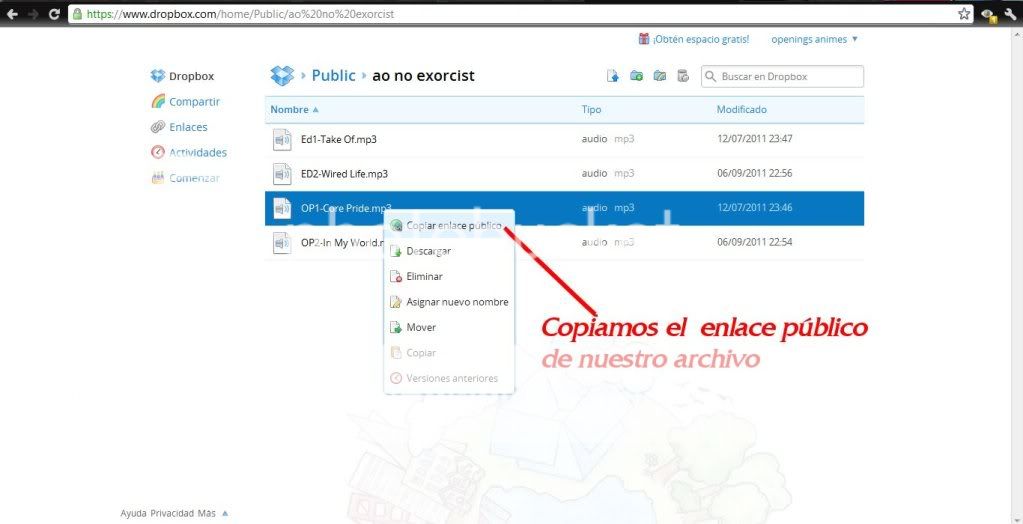
Task: Expand the Mas footer menu arrow
Action: click(225, 514)
